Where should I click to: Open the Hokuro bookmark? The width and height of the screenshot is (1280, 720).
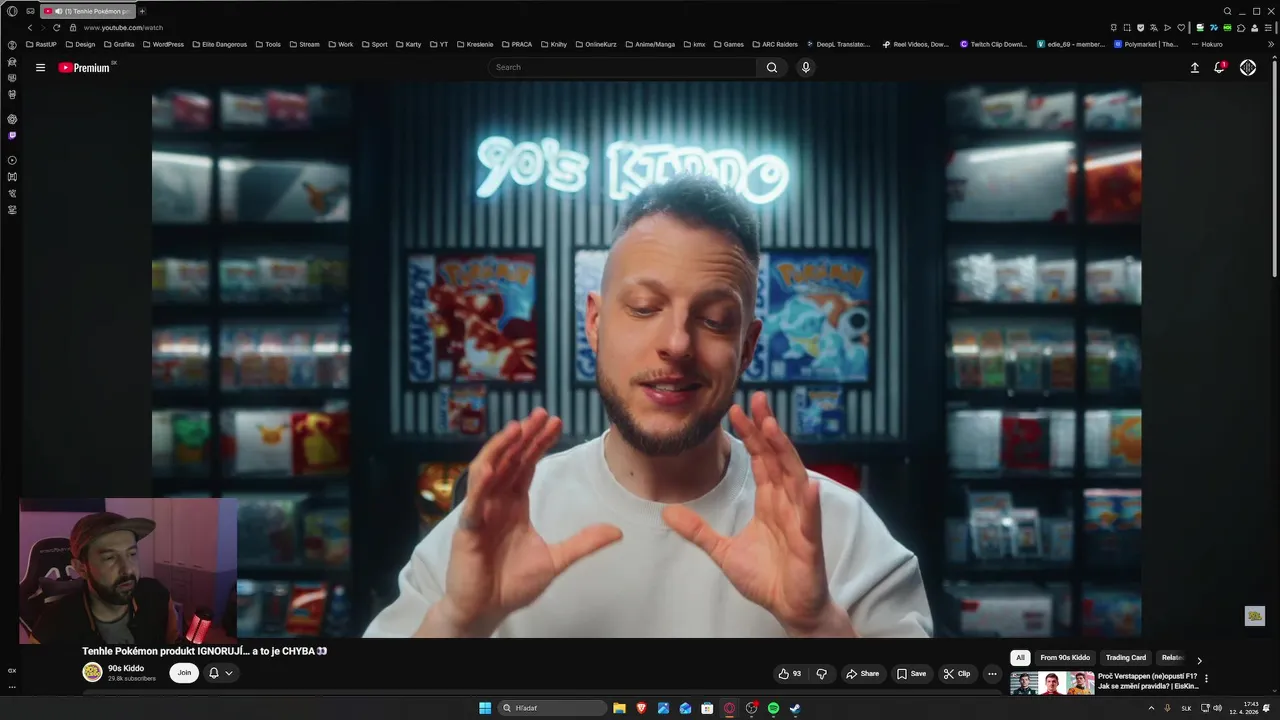coord(1207,44)
